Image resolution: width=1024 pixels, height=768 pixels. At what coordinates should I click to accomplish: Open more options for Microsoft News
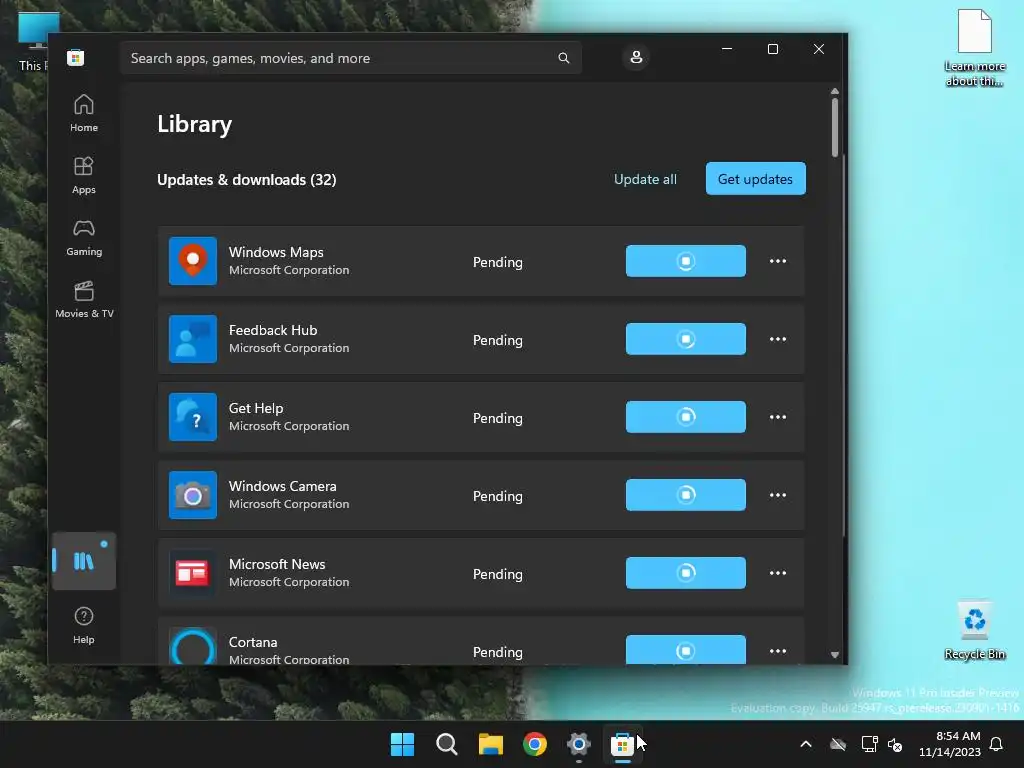click(x=778, y=573)
